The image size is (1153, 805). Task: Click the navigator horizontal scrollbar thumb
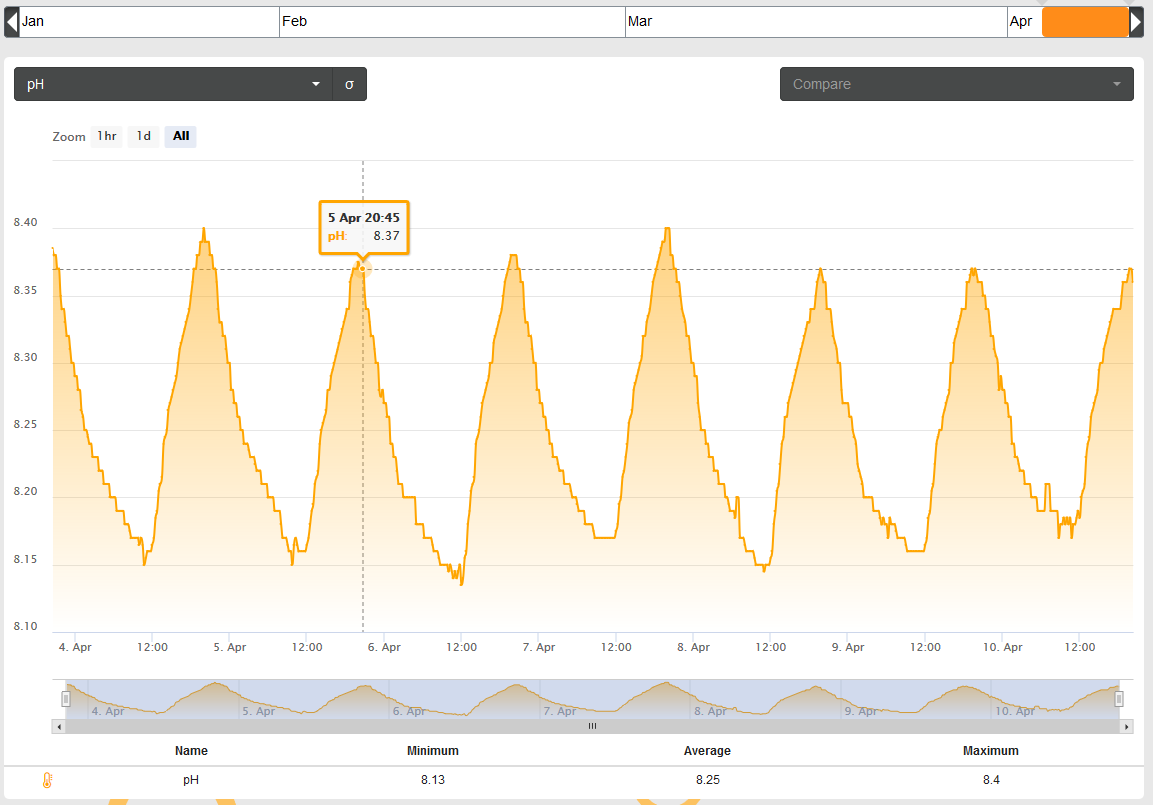[x=592, y=726]
